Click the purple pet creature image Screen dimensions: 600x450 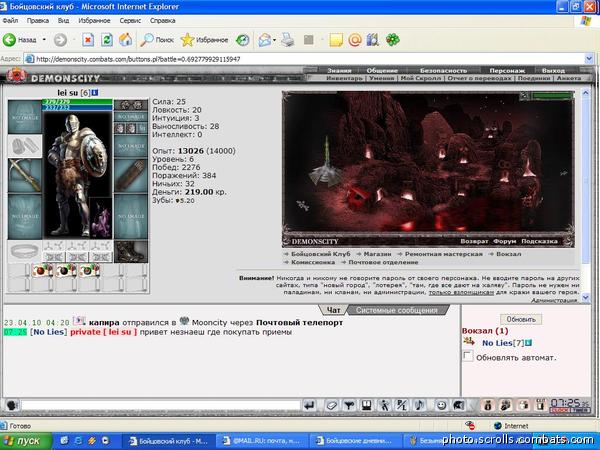click(x=101, y=218)
